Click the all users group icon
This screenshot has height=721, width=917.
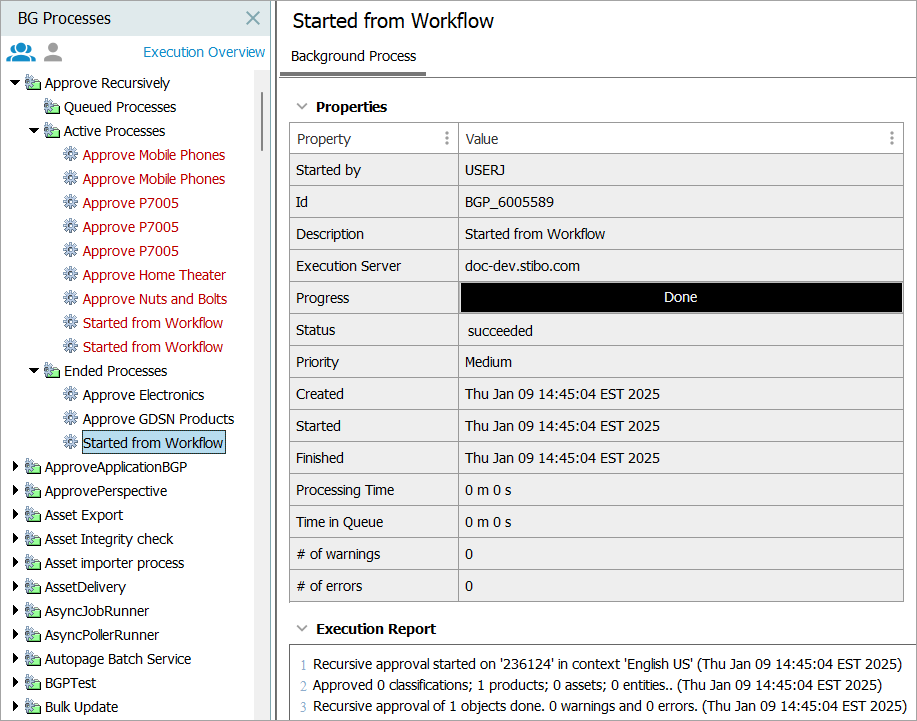point(20,53)
